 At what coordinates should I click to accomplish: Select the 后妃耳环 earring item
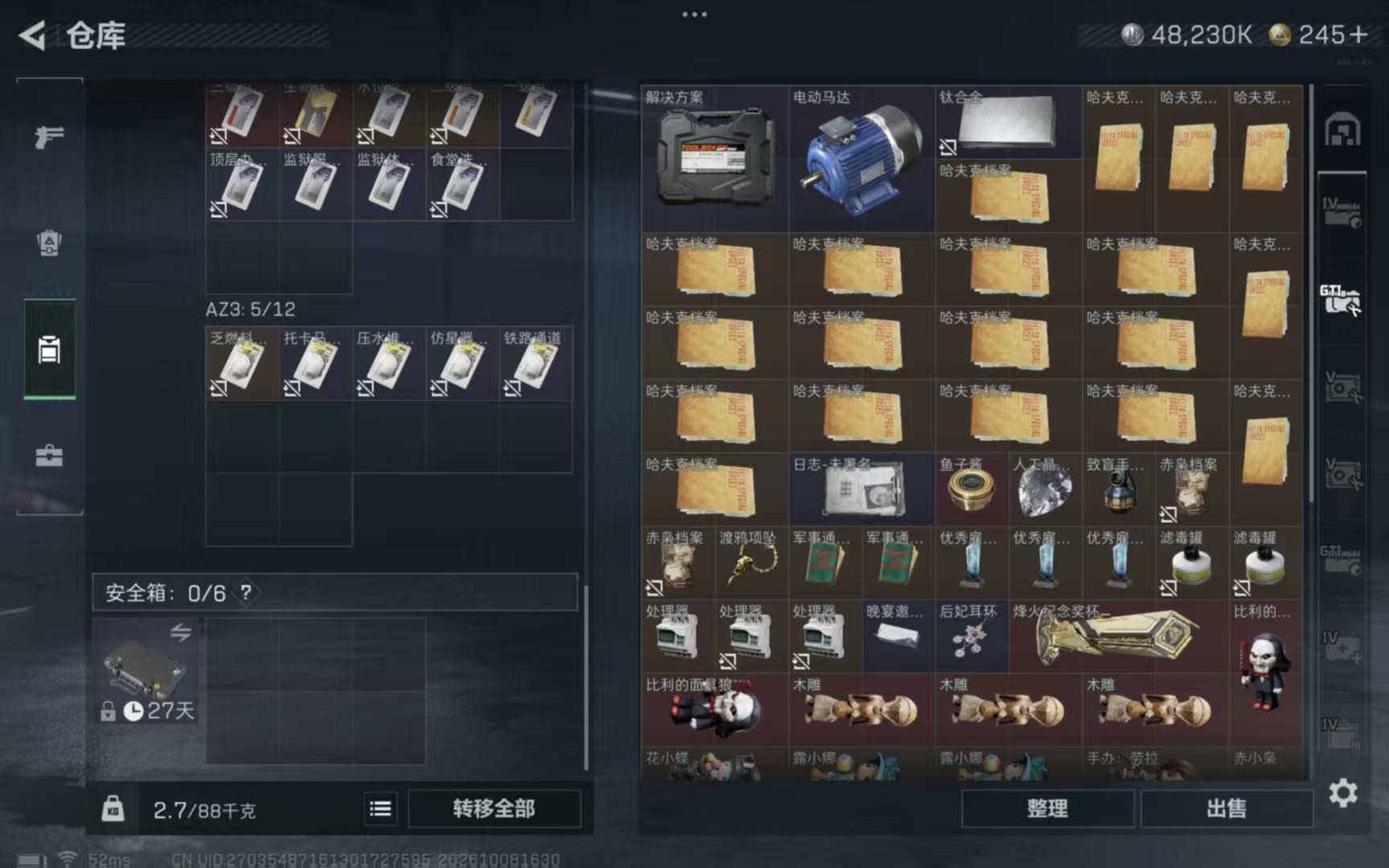tap(972, 636)
